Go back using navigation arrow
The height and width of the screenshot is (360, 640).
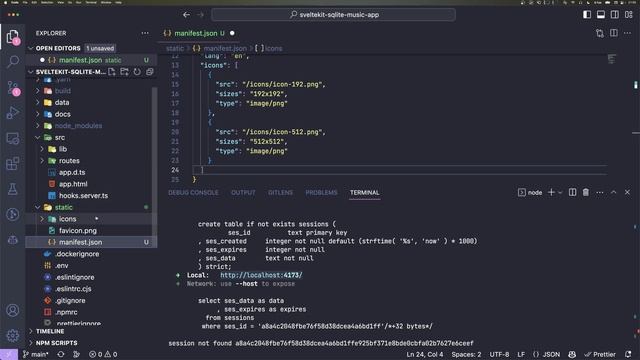187,15
